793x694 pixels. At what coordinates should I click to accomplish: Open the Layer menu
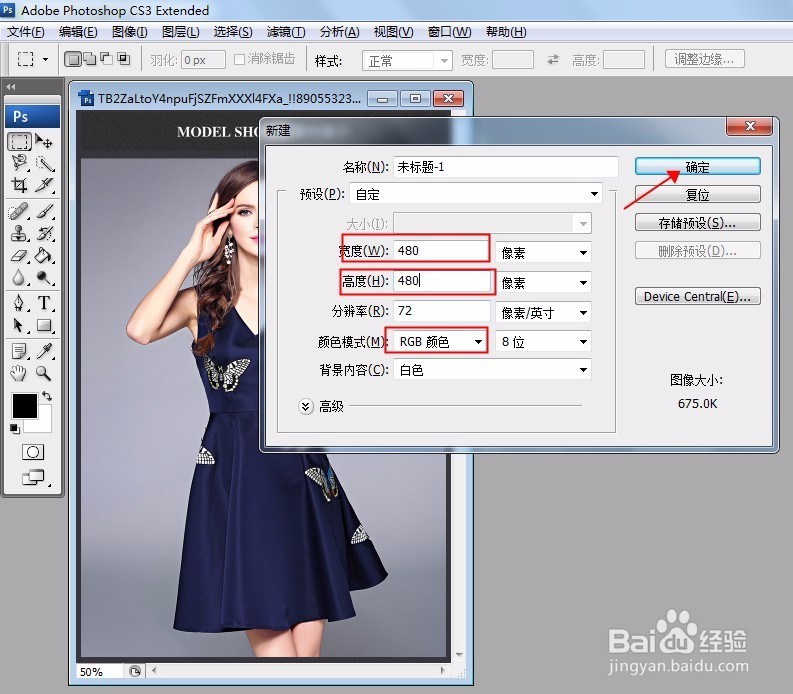[181, 32]
